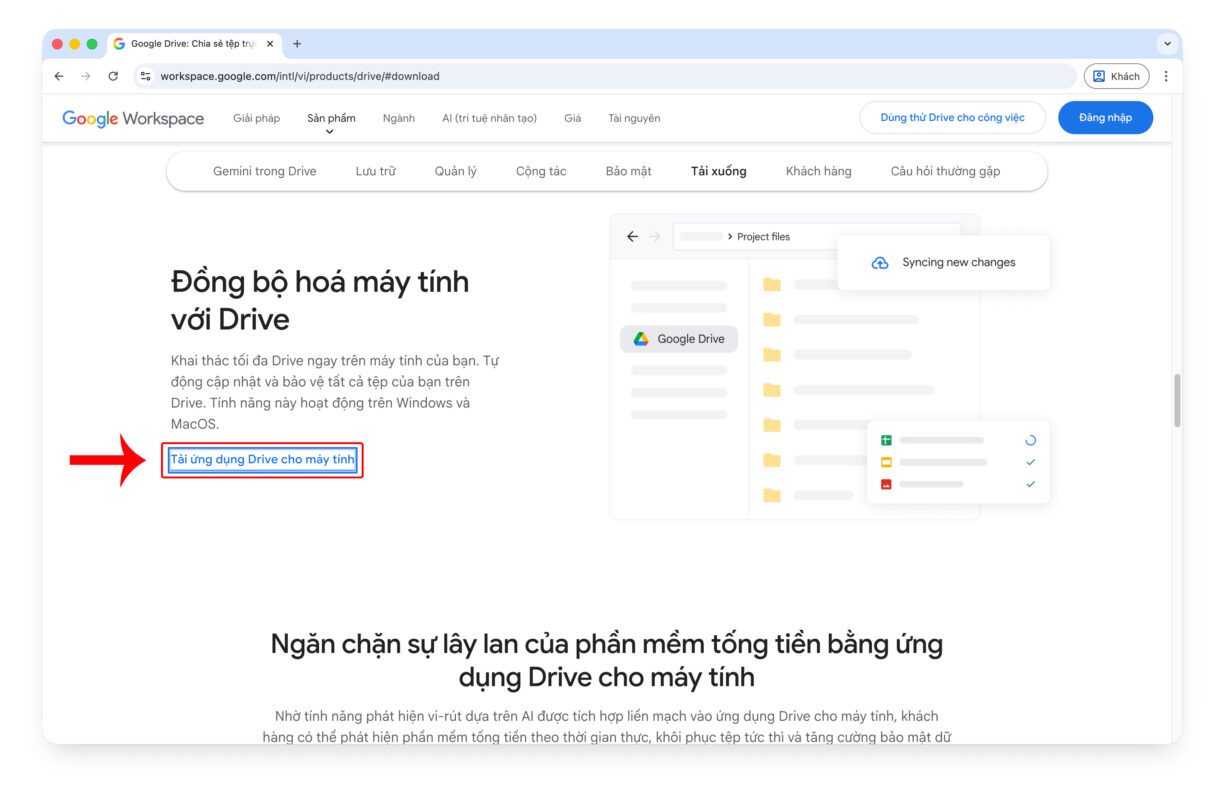Expand the Sản phẩm navigation dropdown
Viewport: 1225px width, 800px height.
click(x=330, y=118)
